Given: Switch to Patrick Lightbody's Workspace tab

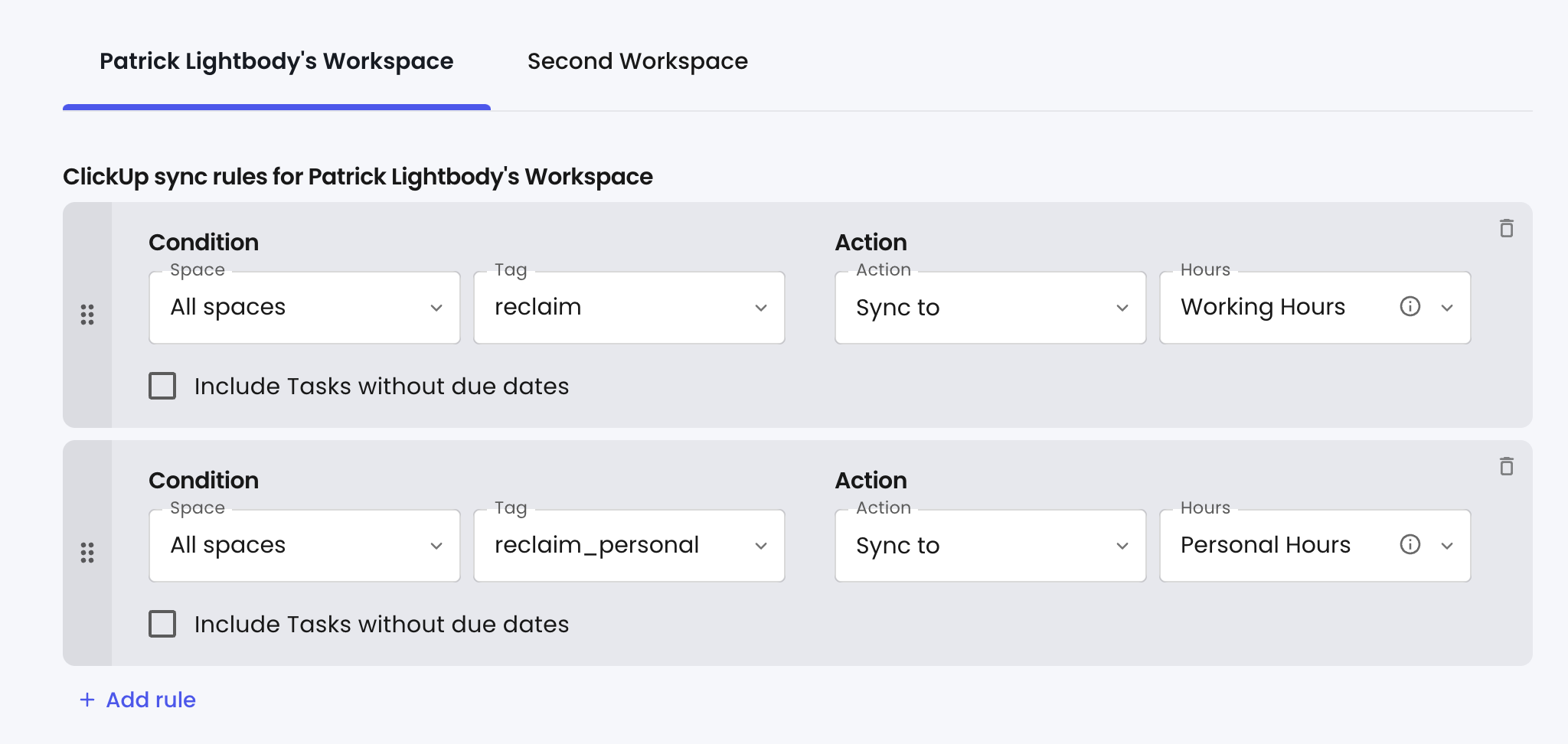Looking at the screenshot, I should (x=276, y=61).
